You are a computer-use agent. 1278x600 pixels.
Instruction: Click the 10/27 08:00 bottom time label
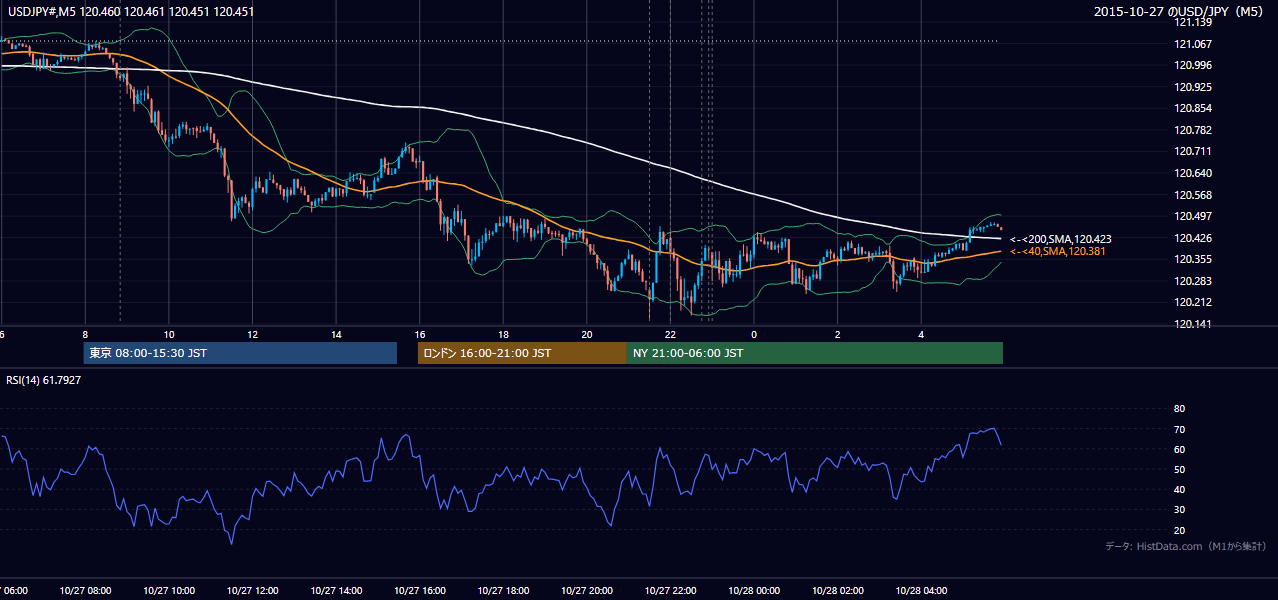coord(84,591)
